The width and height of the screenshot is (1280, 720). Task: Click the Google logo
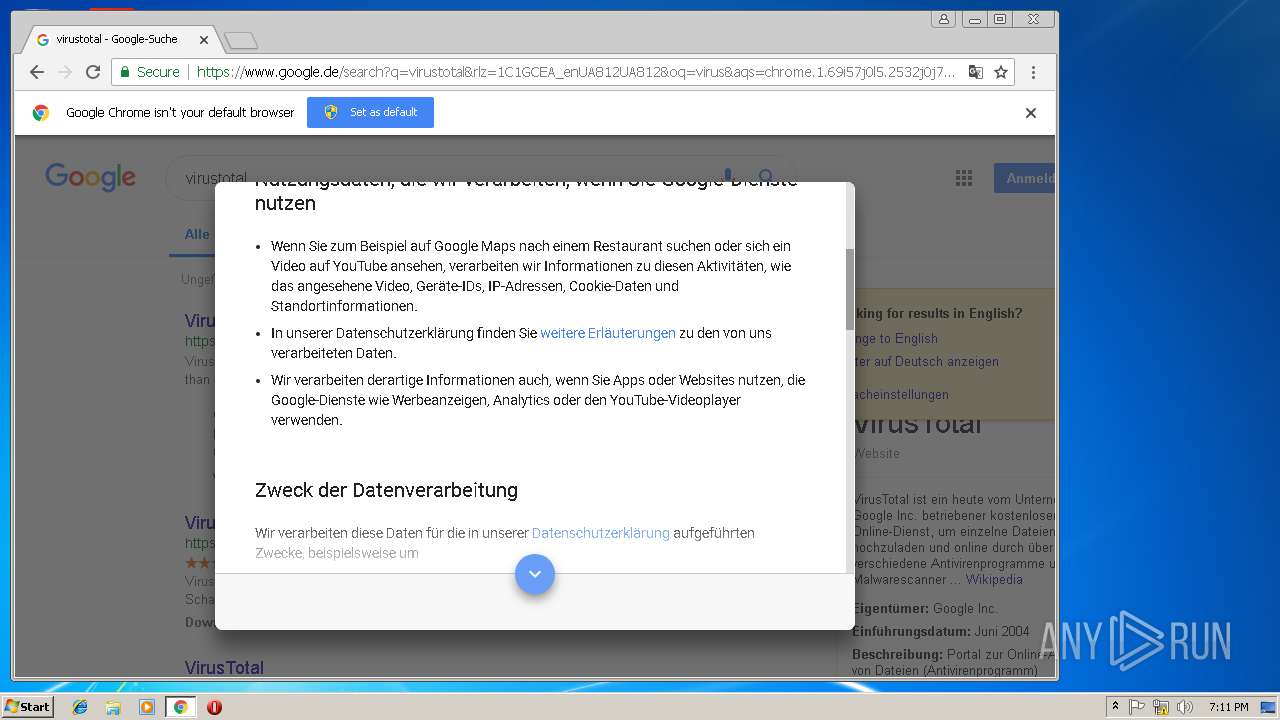[90, 178]
